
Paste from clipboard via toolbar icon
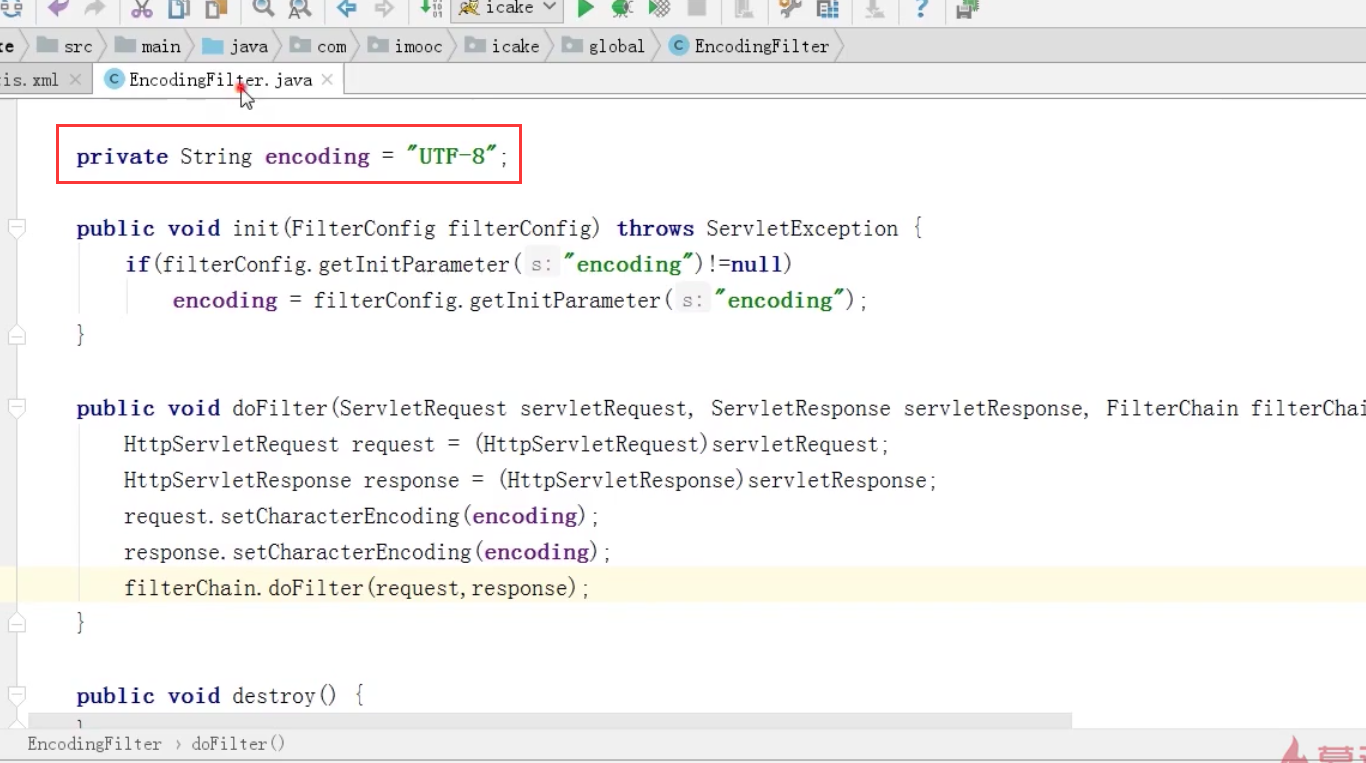tap(215, 9)
